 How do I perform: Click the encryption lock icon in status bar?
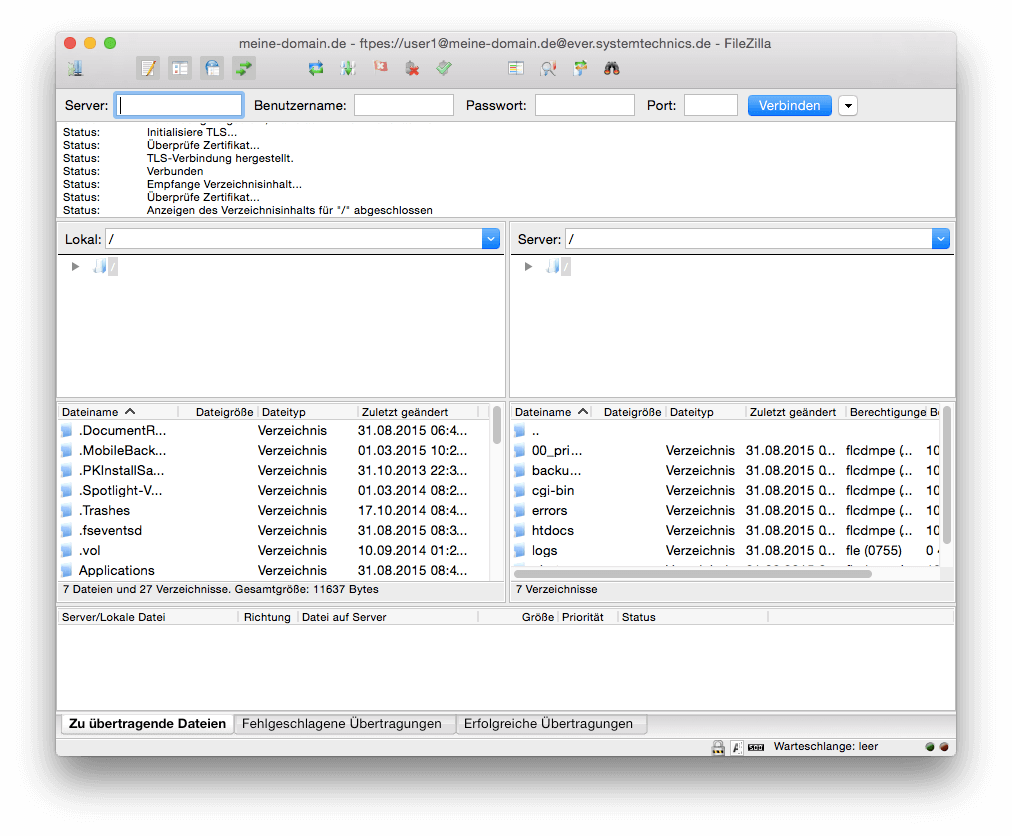[718, 747]
